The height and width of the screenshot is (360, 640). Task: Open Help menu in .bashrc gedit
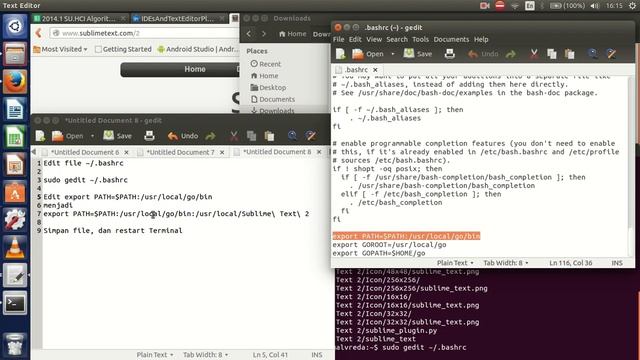pos(481,40)
